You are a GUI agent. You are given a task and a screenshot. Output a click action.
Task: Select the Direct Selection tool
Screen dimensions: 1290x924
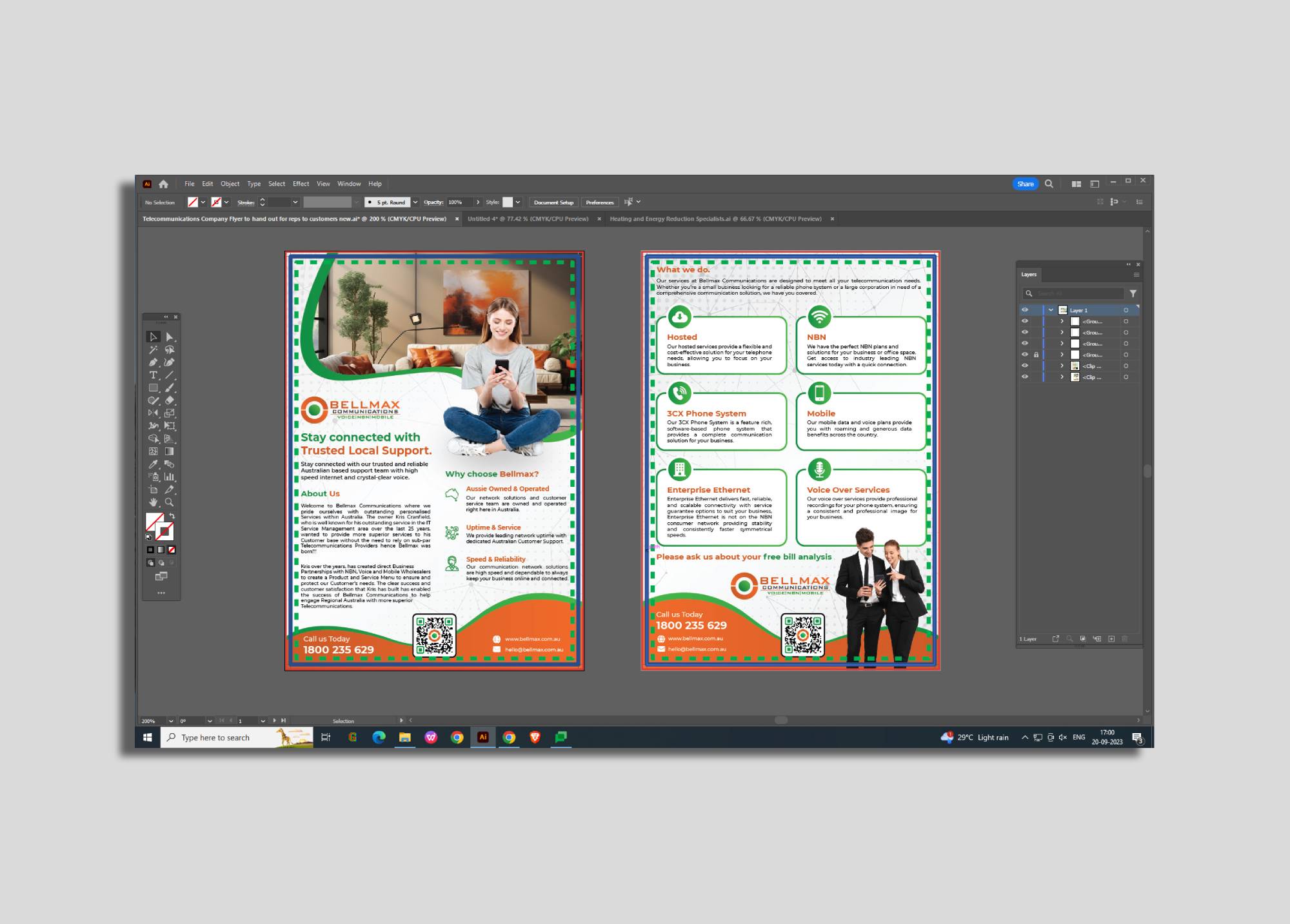click(170, 337)
